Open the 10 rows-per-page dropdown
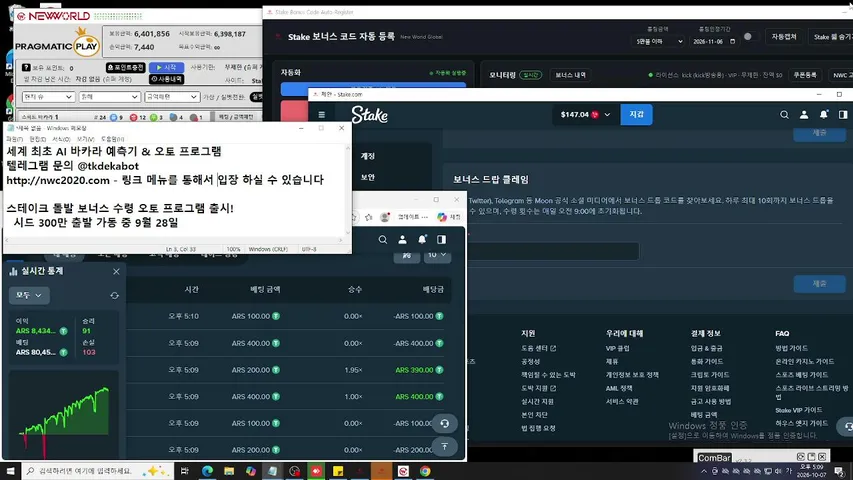This screenshot has width=853, height=480. (437, 255)
